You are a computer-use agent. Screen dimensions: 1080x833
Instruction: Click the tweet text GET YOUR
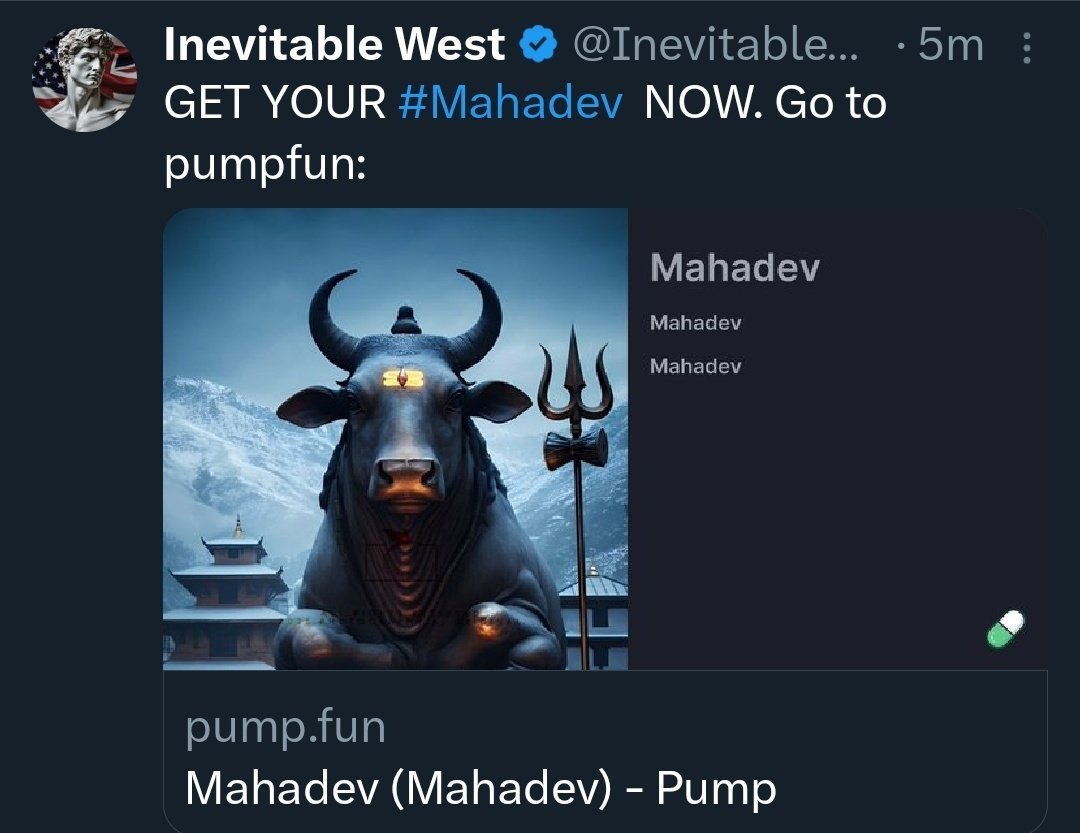click(x=275, y=103)
